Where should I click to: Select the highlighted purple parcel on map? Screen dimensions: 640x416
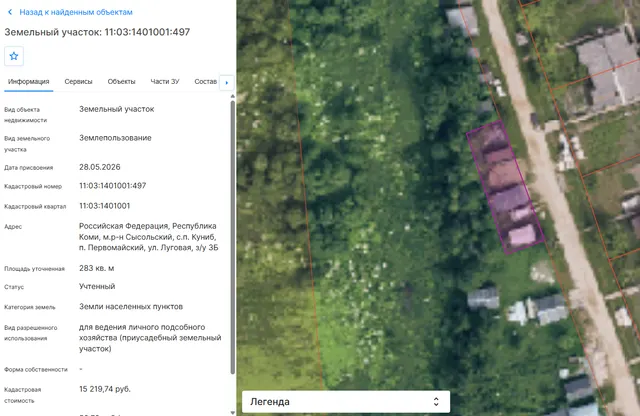point(505,188)
